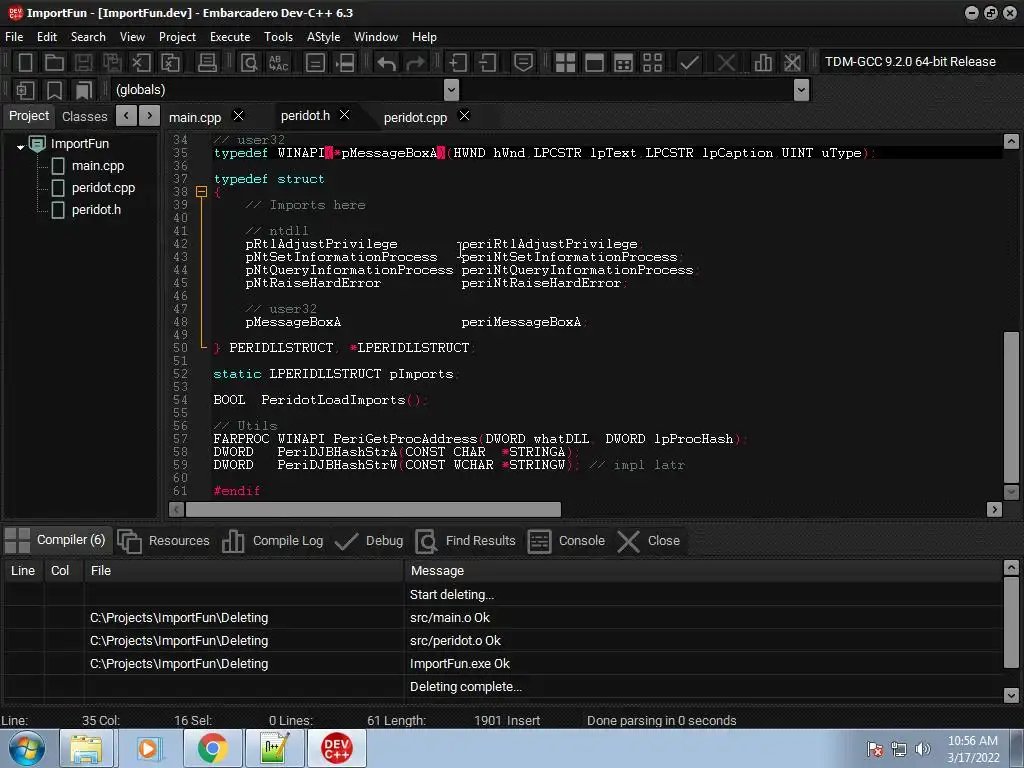The height and width of the screenshot is (768, 1024).
Task: Click the Close file toolbar icon
Action: tap(141, 63)
